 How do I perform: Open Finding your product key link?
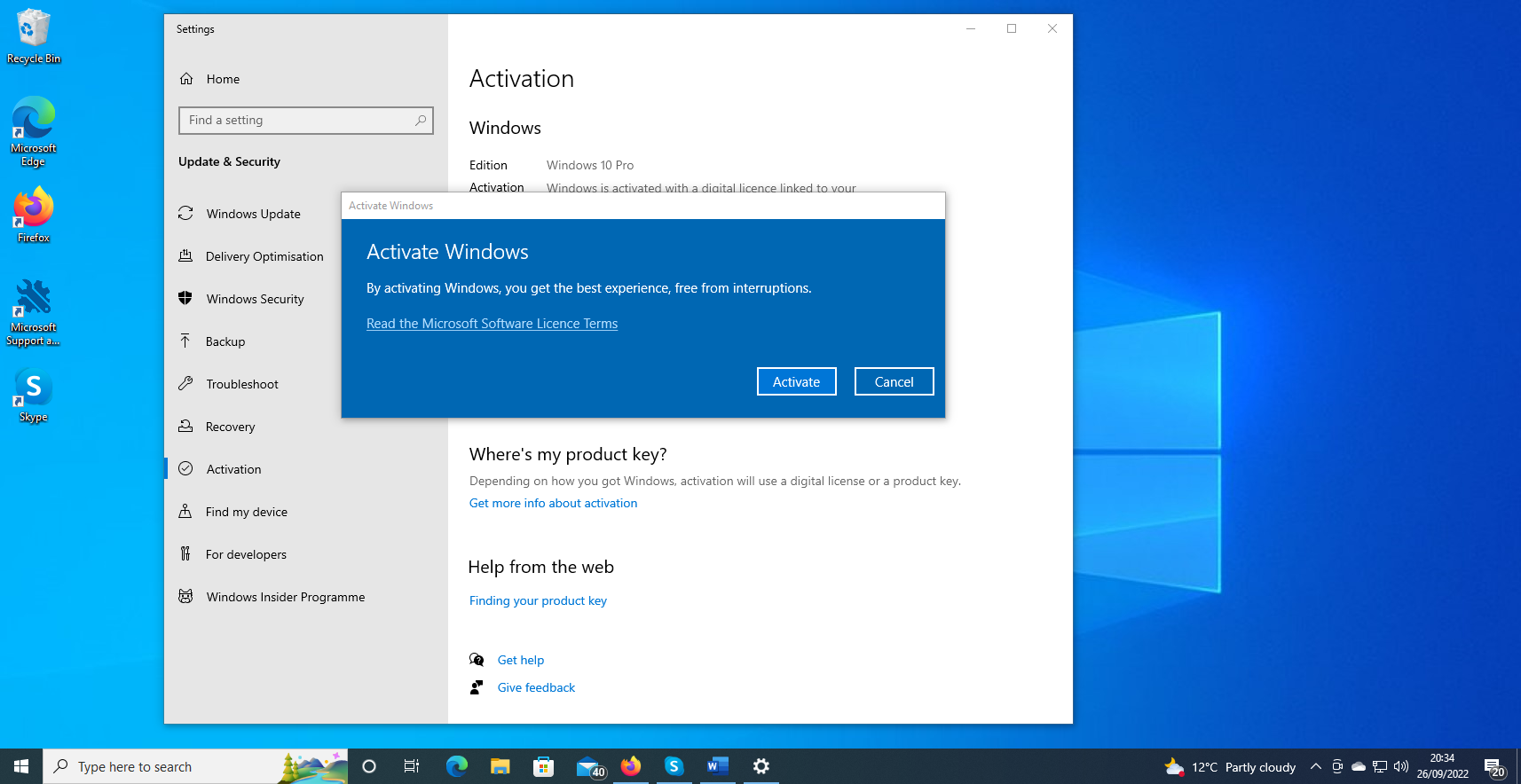tap(538, 600)
